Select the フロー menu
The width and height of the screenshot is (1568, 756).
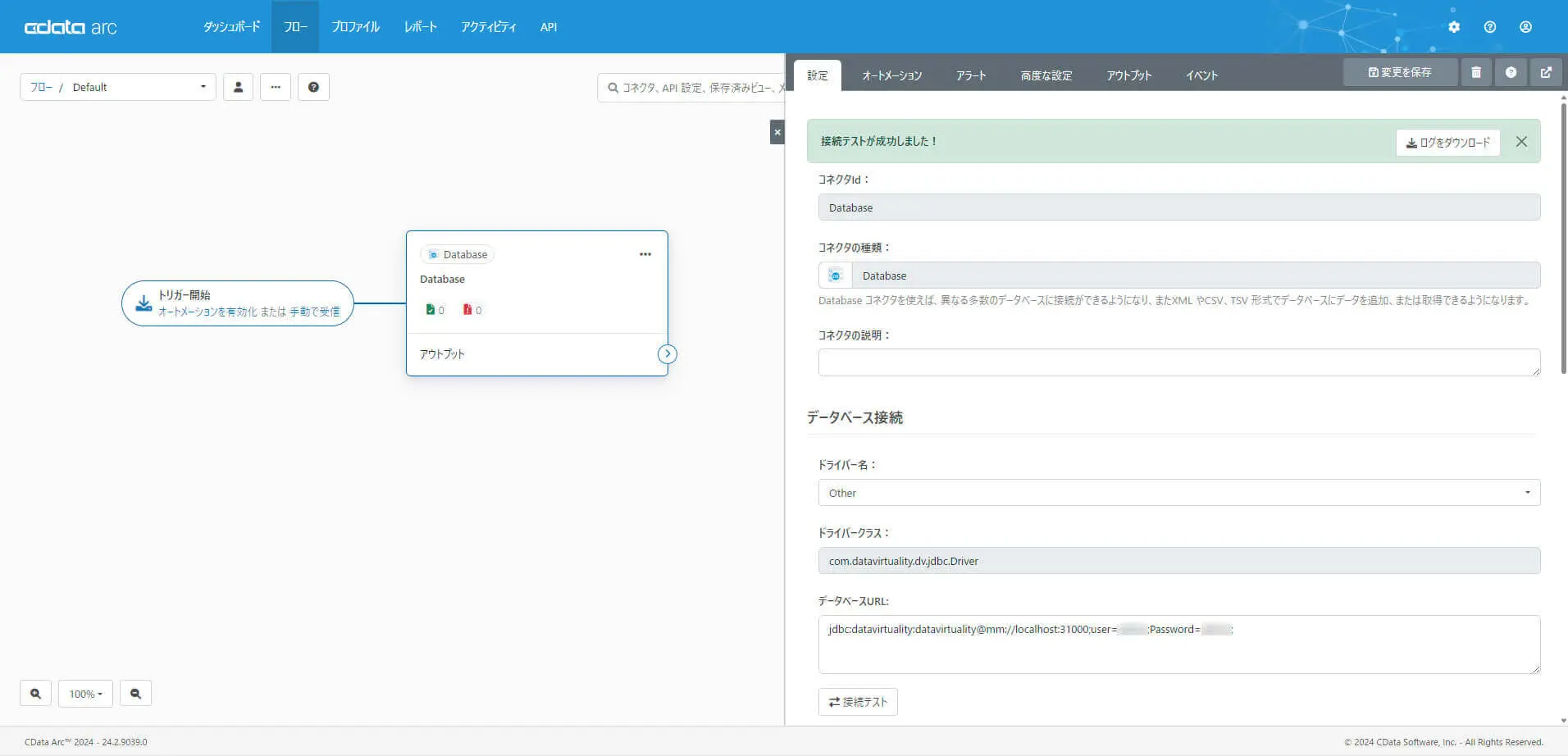tap(295, 27)
